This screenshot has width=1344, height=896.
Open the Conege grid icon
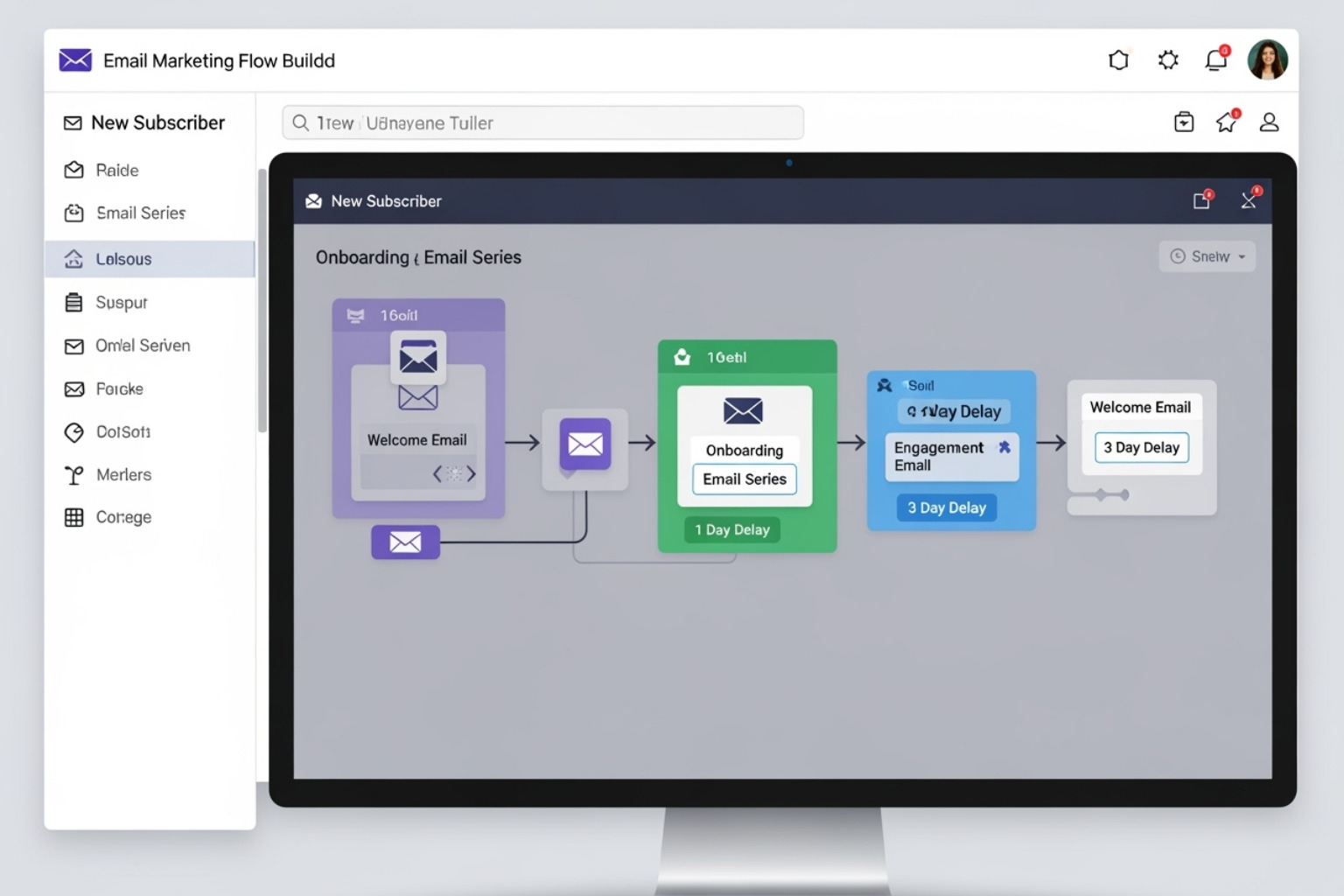[x=75, y=517]
